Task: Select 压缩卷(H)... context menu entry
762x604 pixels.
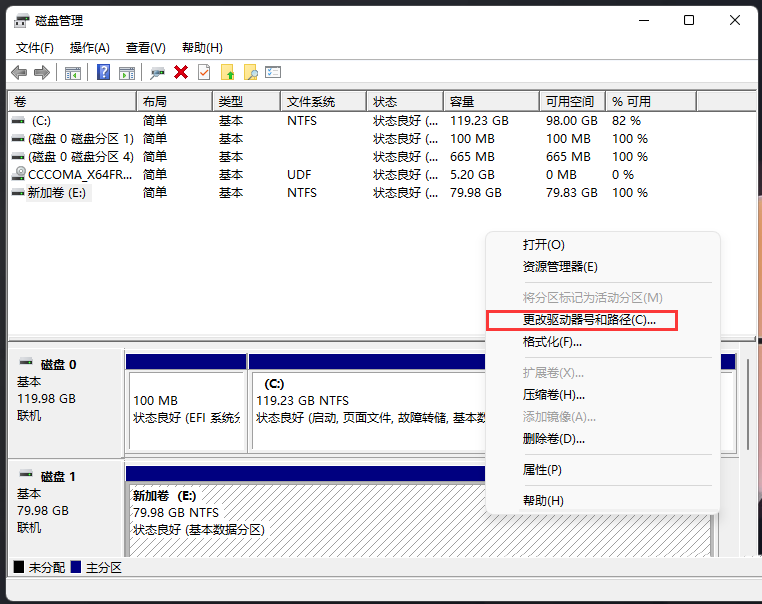Action: [554, 395]
